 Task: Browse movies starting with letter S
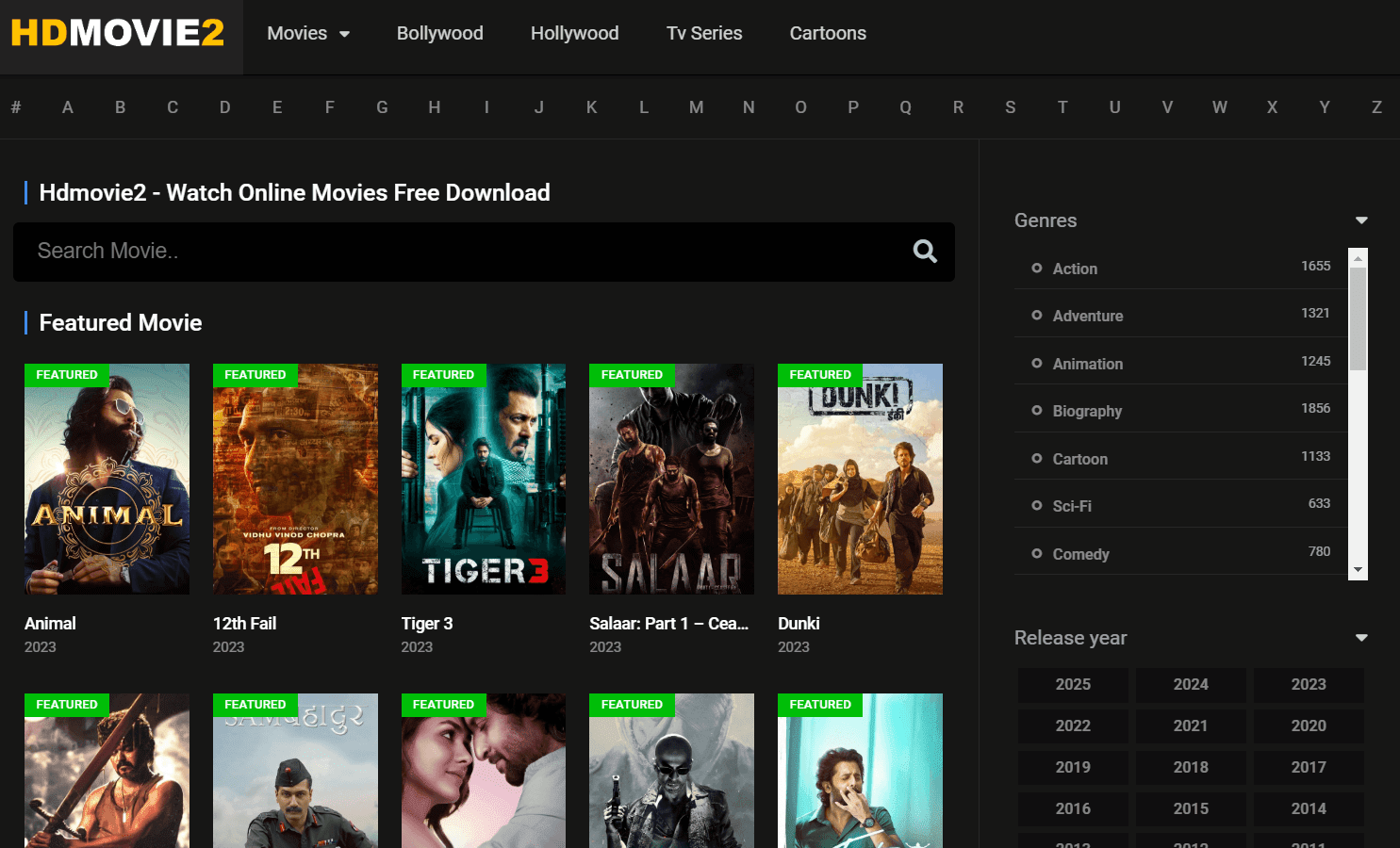1011,107
